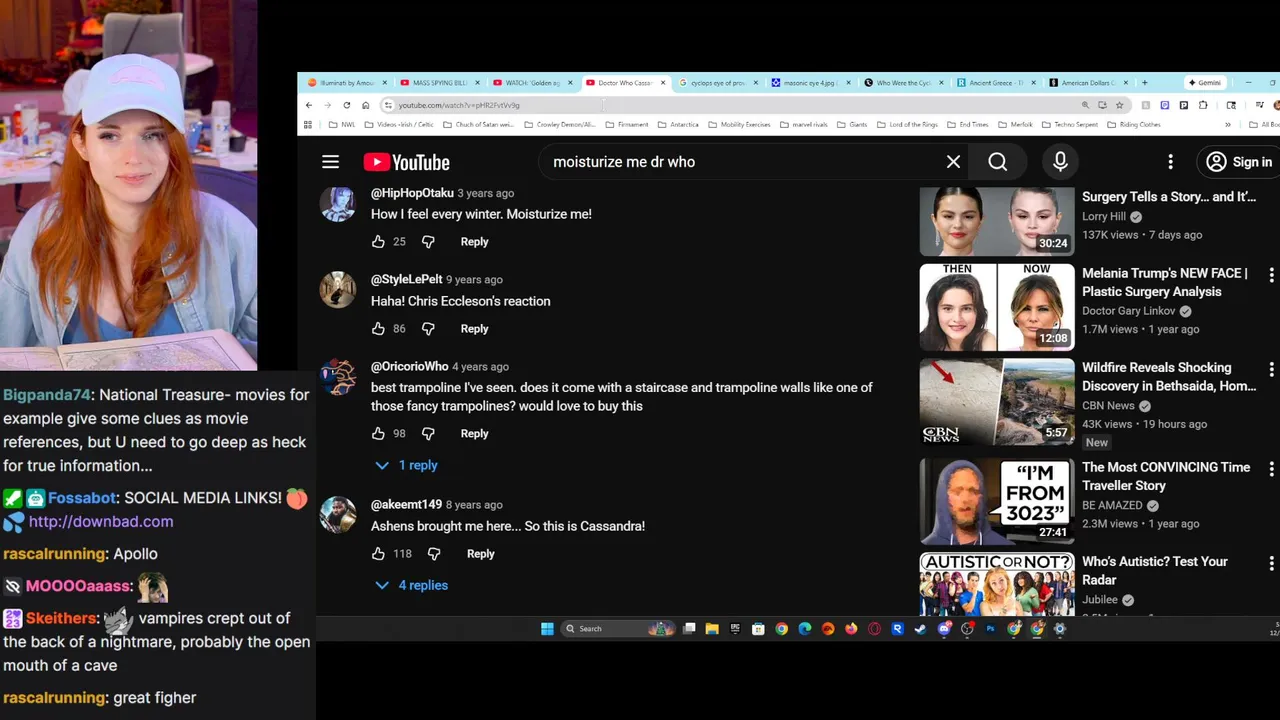The width and height of the screenshot is (1280, 720).
Task: Reply to @StyleLePelt's comment
Action: point(474,329)
